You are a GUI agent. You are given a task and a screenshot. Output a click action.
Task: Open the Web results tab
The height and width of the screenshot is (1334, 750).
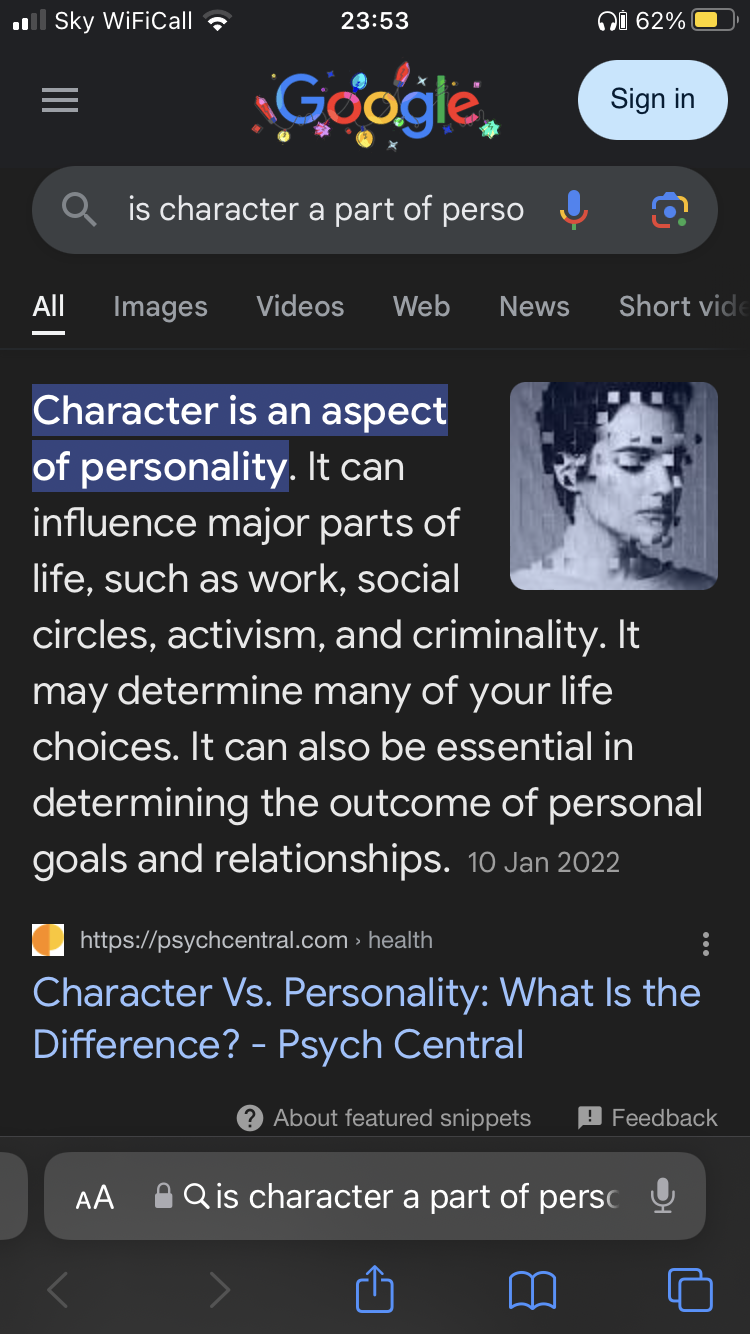[x=421, y=306]
